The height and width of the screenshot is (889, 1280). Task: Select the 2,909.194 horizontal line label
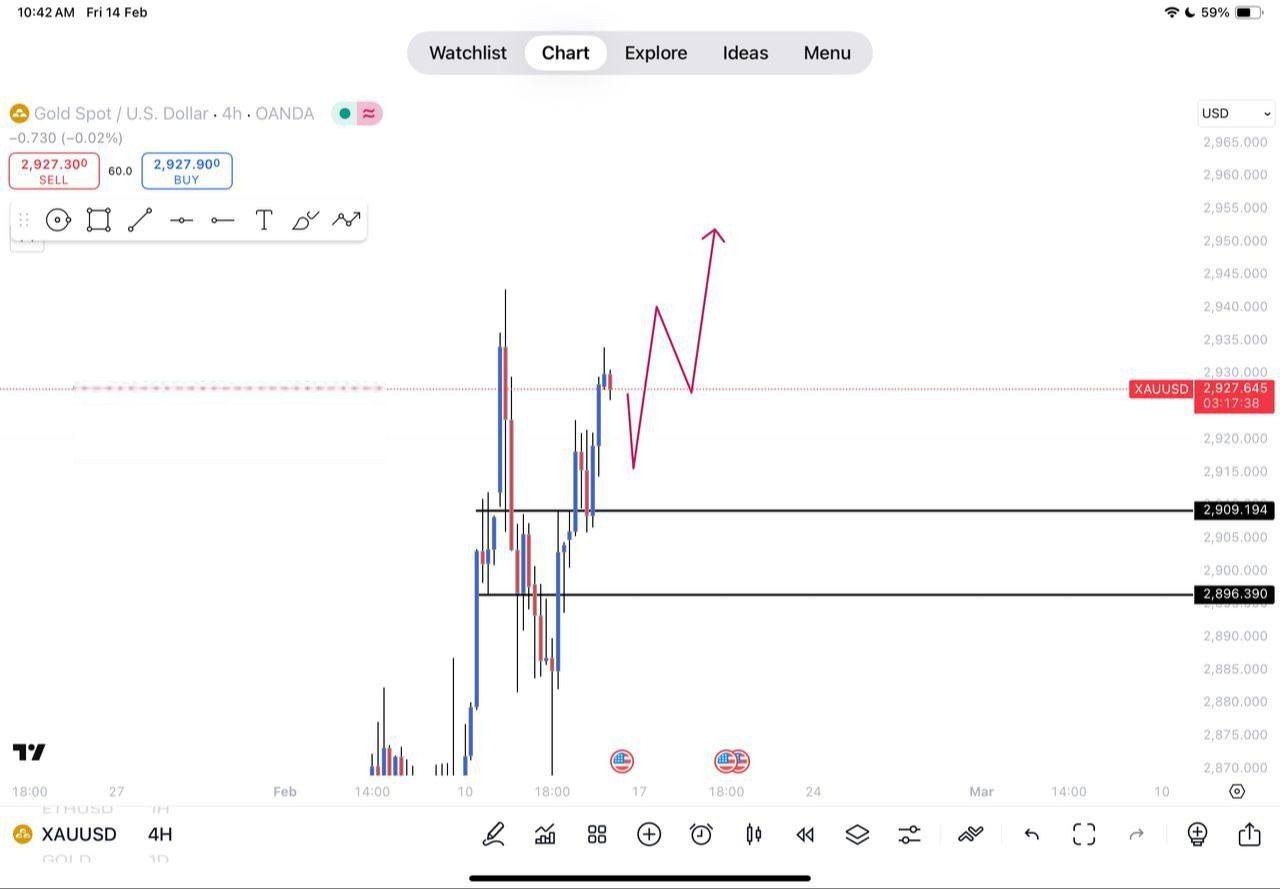pos(1235,510)
